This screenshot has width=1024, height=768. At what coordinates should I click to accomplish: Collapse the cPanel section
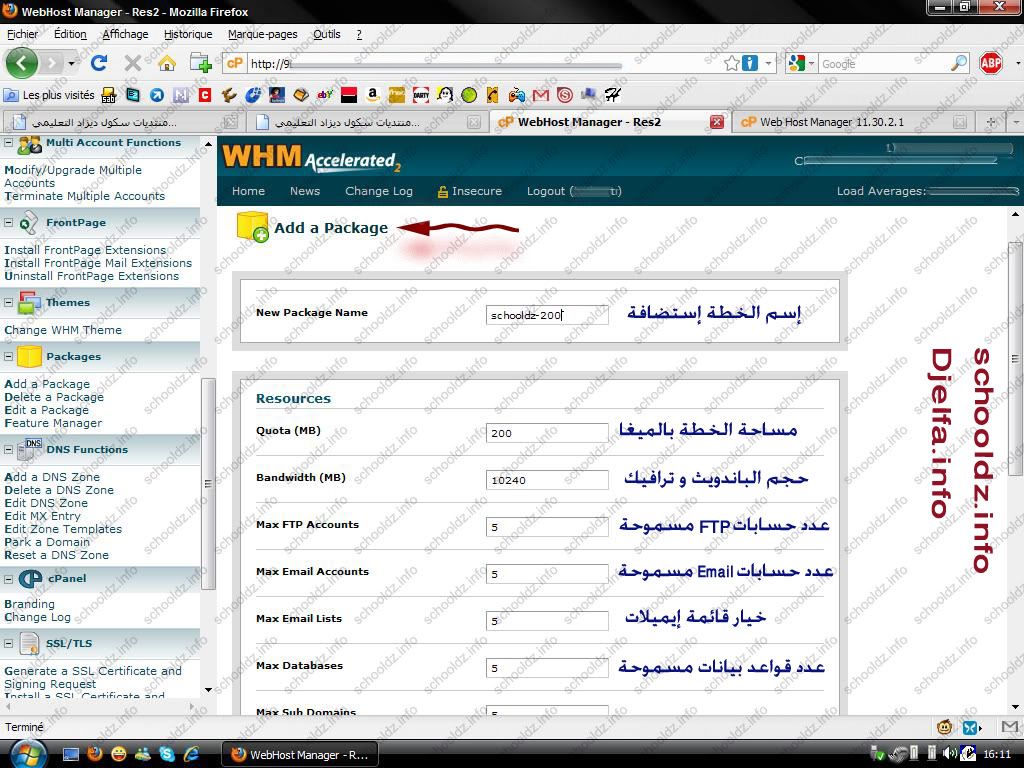pos(8,579)
